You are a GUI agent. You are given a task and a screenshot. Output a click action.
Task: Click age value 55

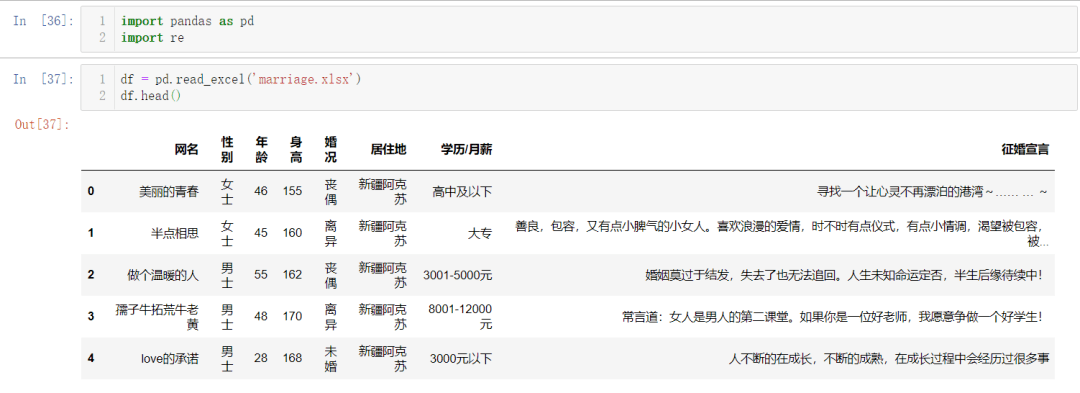point(261,275)
